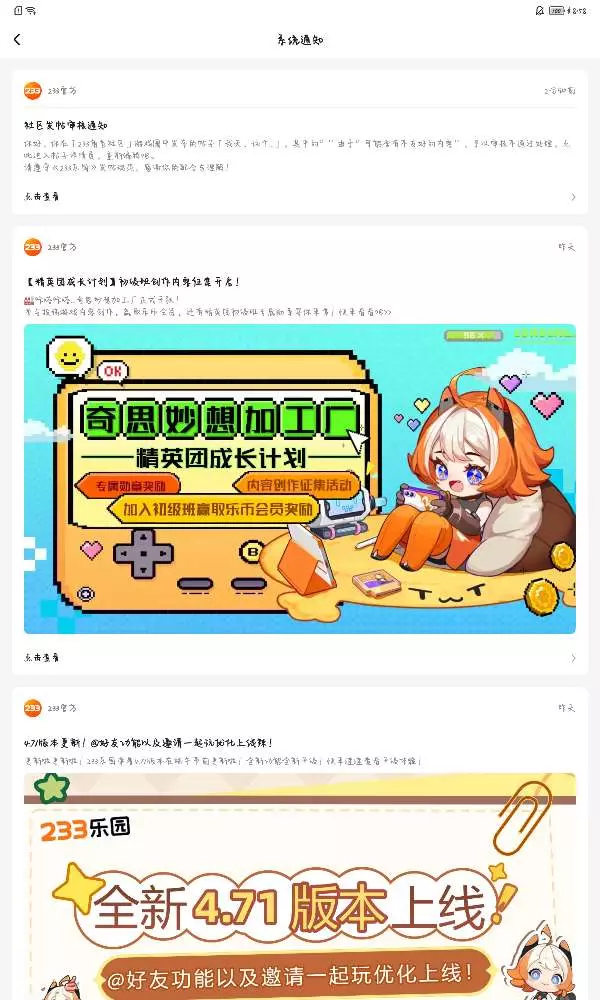Open 【精英团成长计划】 notification title

[132, 281]
